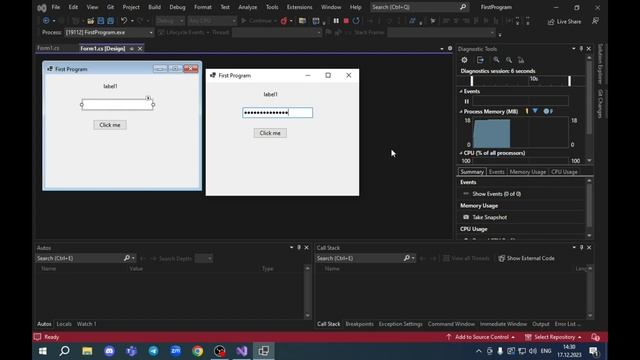Open Google Chrome from the taskbar
Image resolution: width=640 pixels, height=360 pixels.
point(198,351)
